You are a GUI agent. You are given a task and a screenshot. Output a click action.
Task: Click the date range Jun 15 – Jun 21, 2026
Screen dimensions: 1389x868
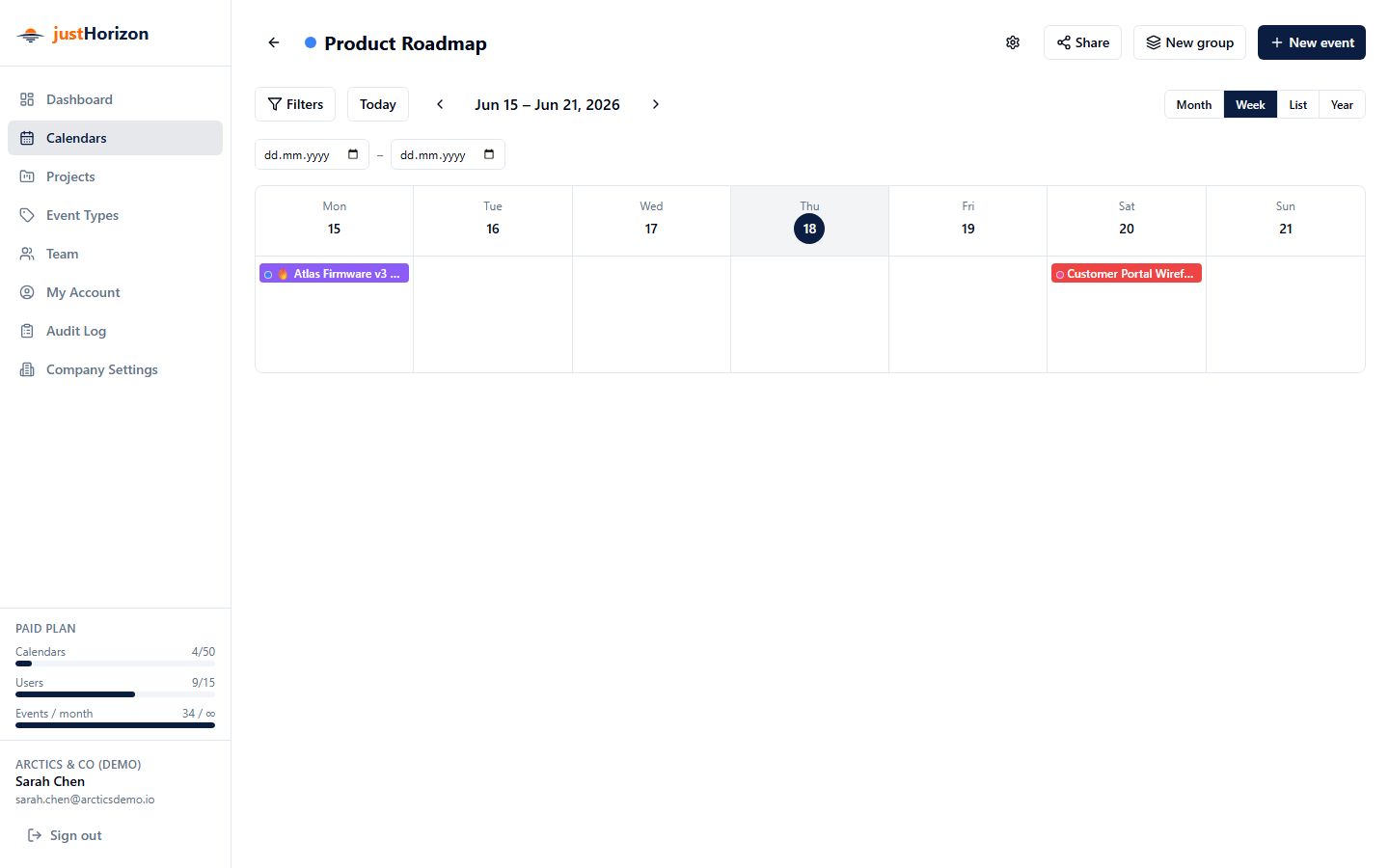(547, 104)
